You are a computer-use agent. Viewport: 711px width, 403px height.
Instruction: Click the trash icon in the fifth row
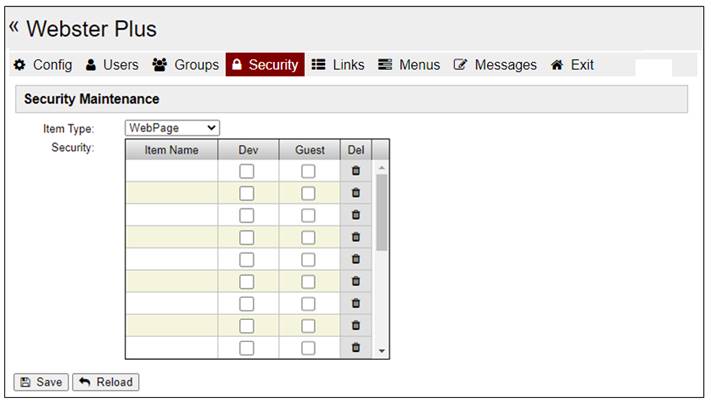(x=355, y=259)
